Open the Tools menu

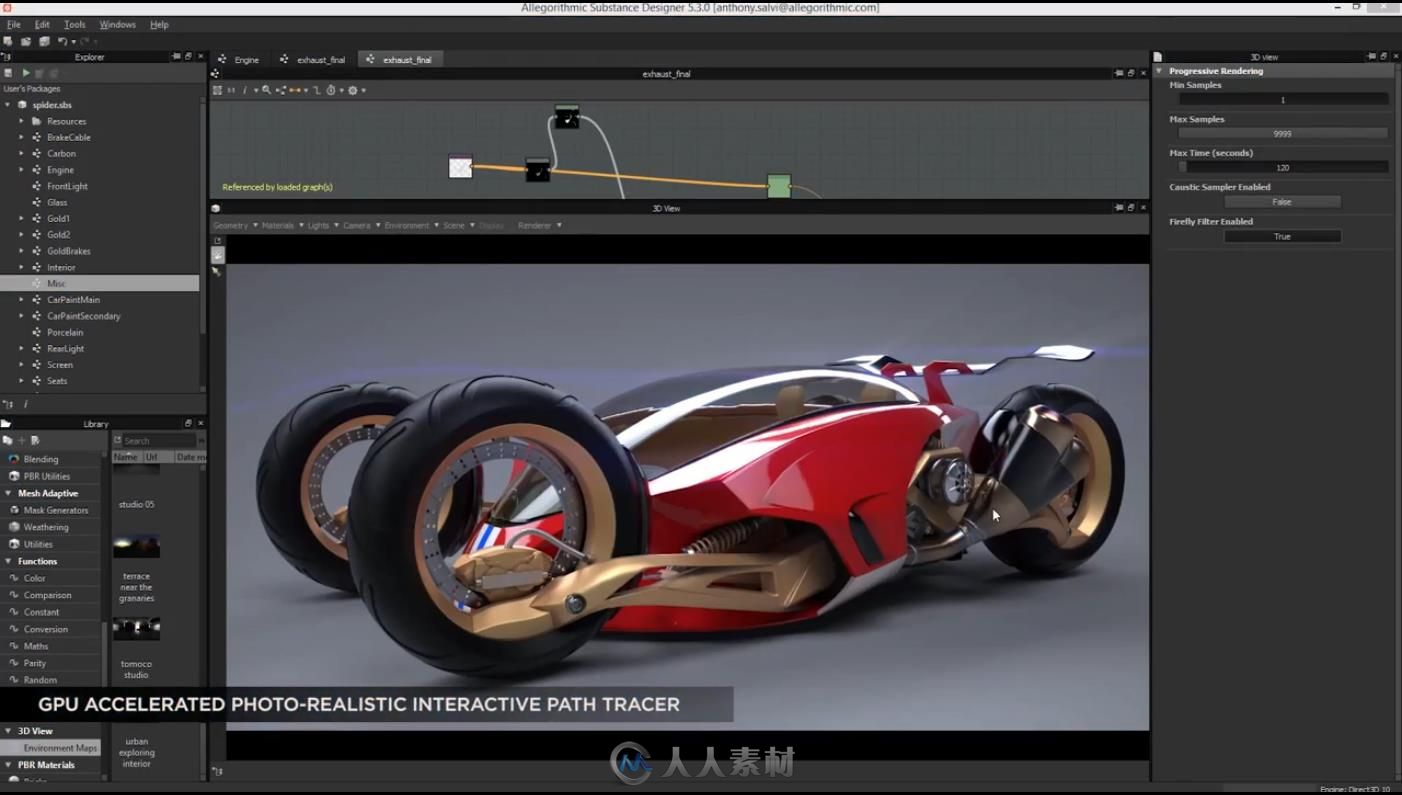coord(75,24)
